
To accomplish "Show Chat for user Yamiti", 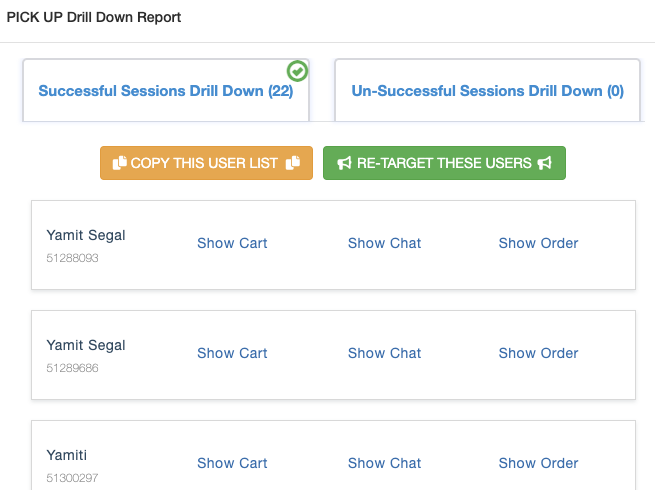I will tap(385, 463).
